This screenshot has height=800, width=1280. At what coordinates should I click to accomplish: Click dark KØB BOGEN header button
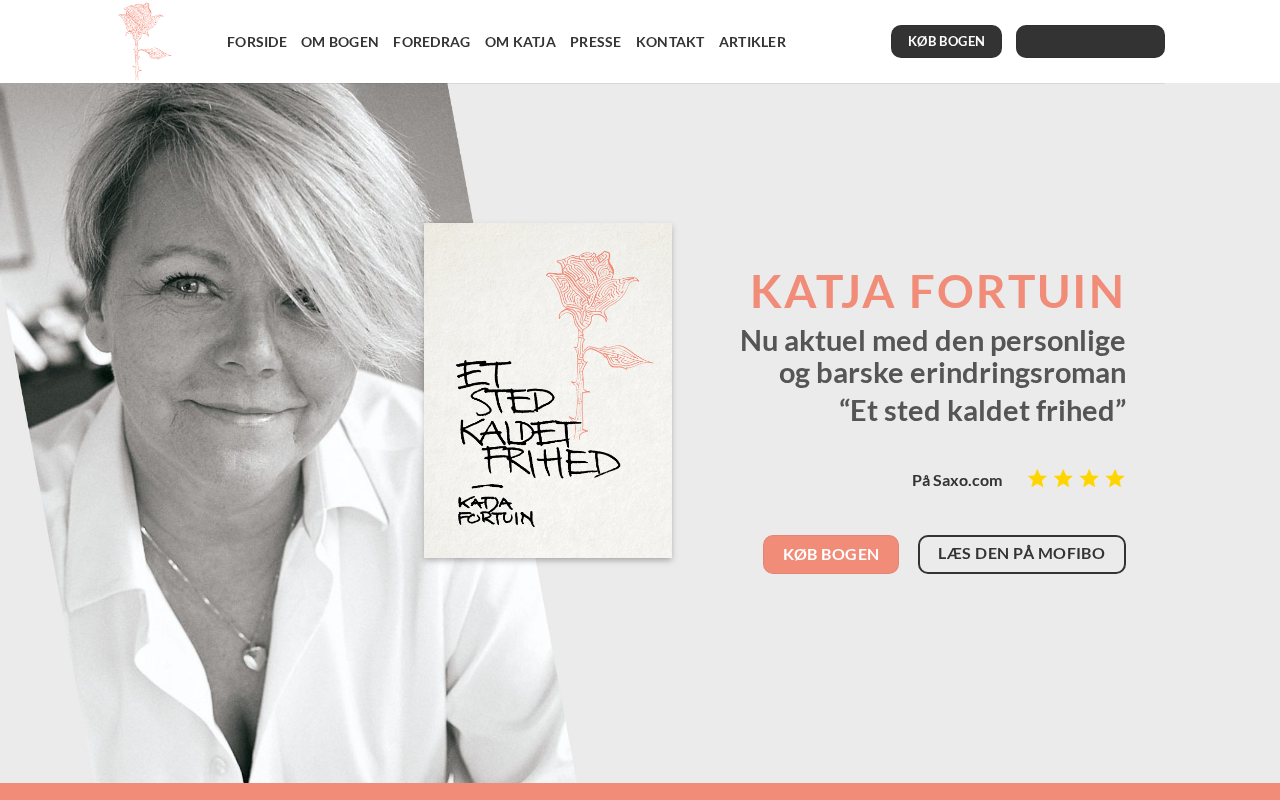pos(946,41)
